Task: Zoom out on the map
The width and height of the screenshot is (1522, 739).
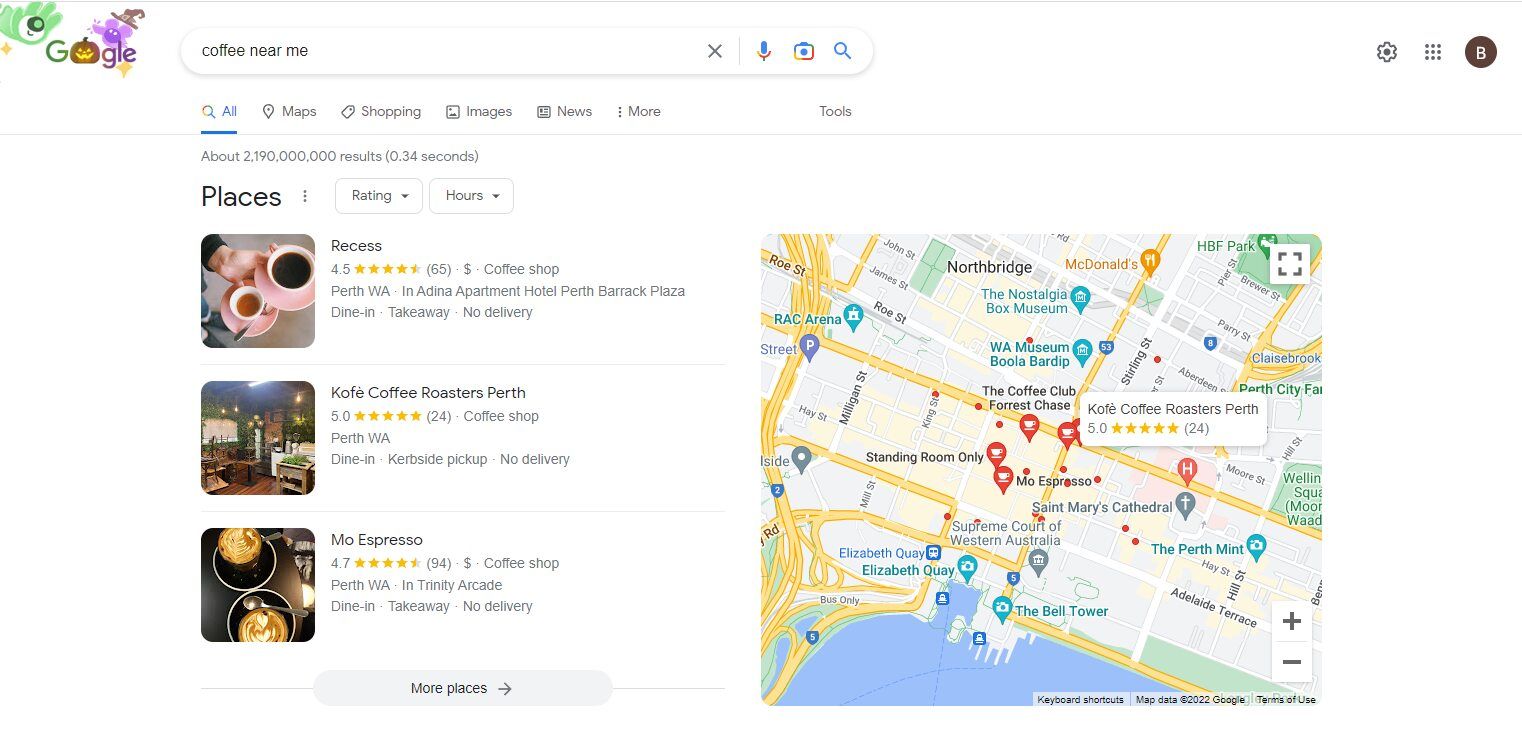Action: [x=1291, y=661]
